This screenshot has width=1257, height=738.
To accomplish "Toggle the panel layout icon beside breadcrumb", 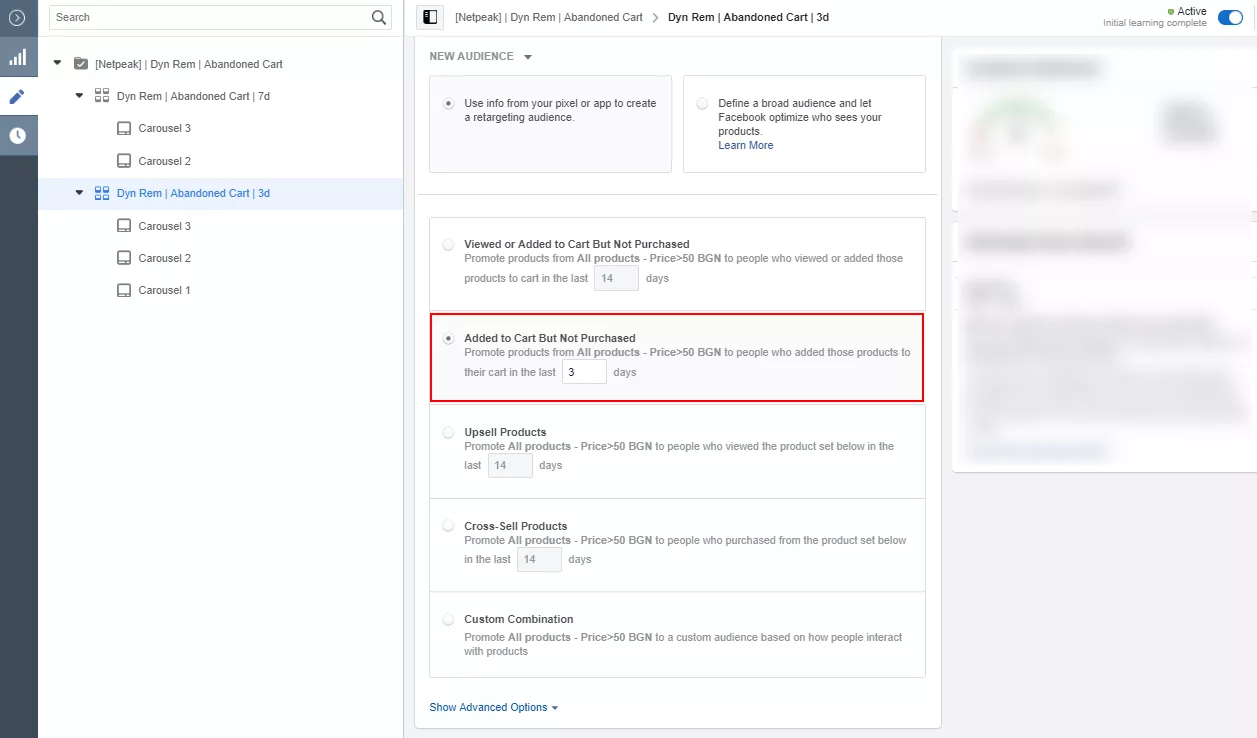I will click(430, 17).
